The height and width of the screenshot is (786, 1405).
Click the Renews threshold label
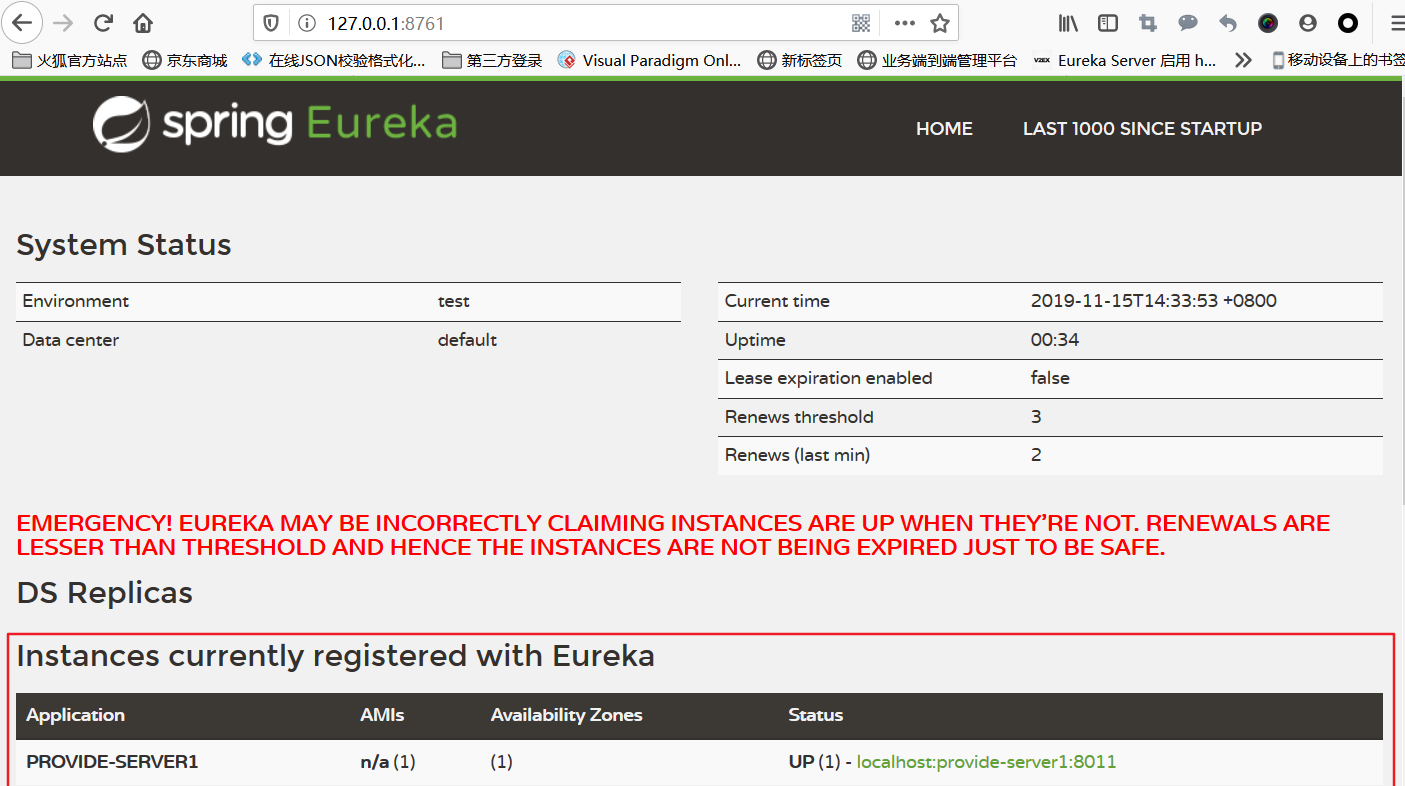[799, 417]
